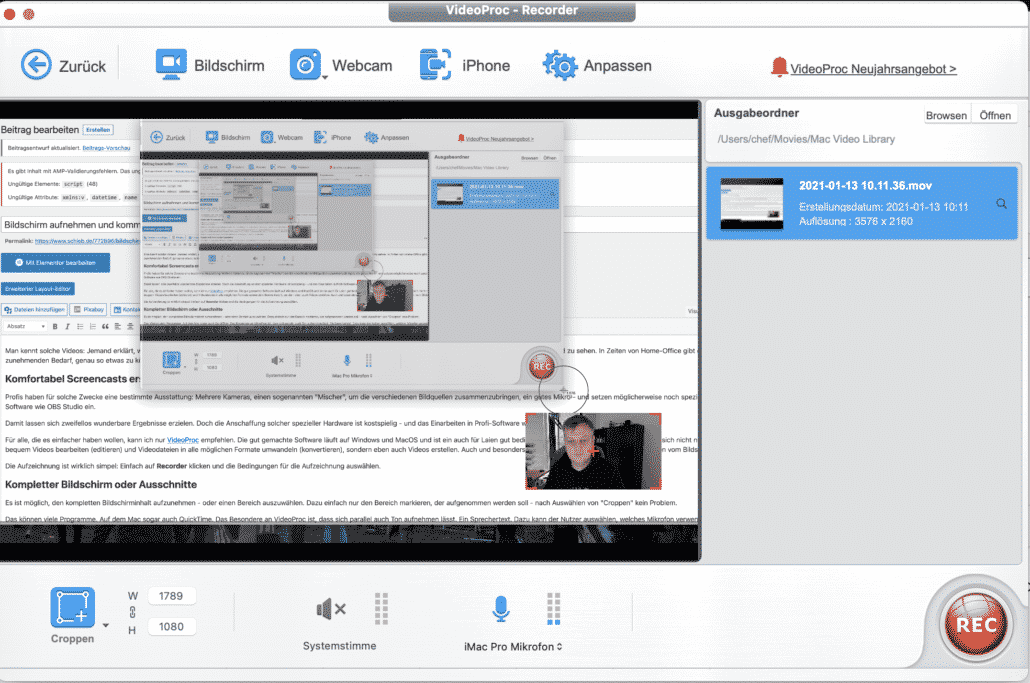Click the height field showing 1080
Image resolution: width=1030 pixels, height=683 pixels.
click(171, 627)
